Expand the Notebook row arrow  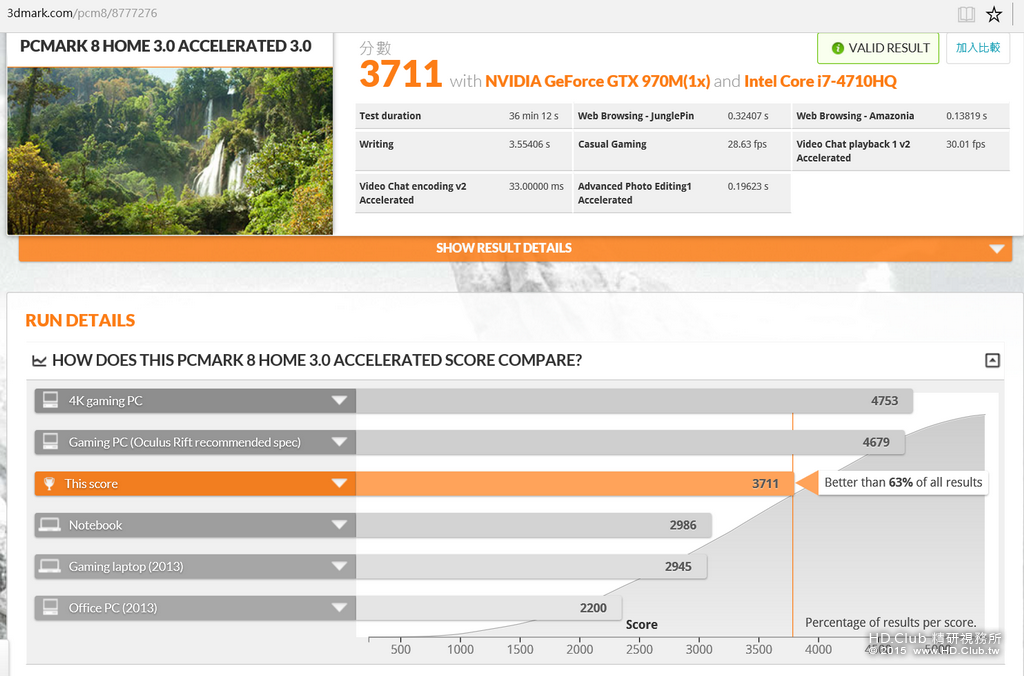(x=339, y=524)
